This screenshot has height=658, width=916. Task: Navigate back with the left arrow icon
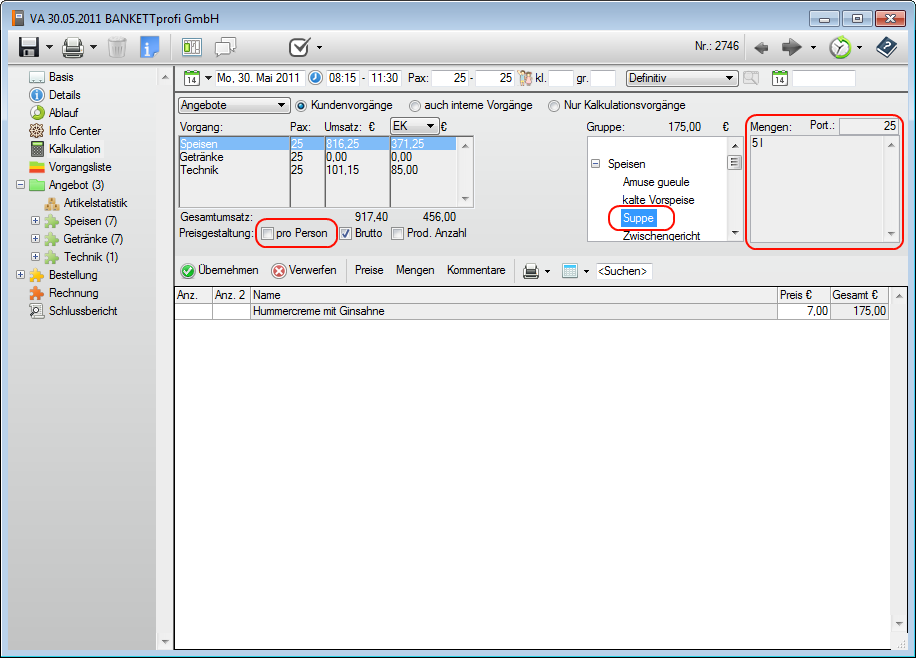(x=761, y=47)
